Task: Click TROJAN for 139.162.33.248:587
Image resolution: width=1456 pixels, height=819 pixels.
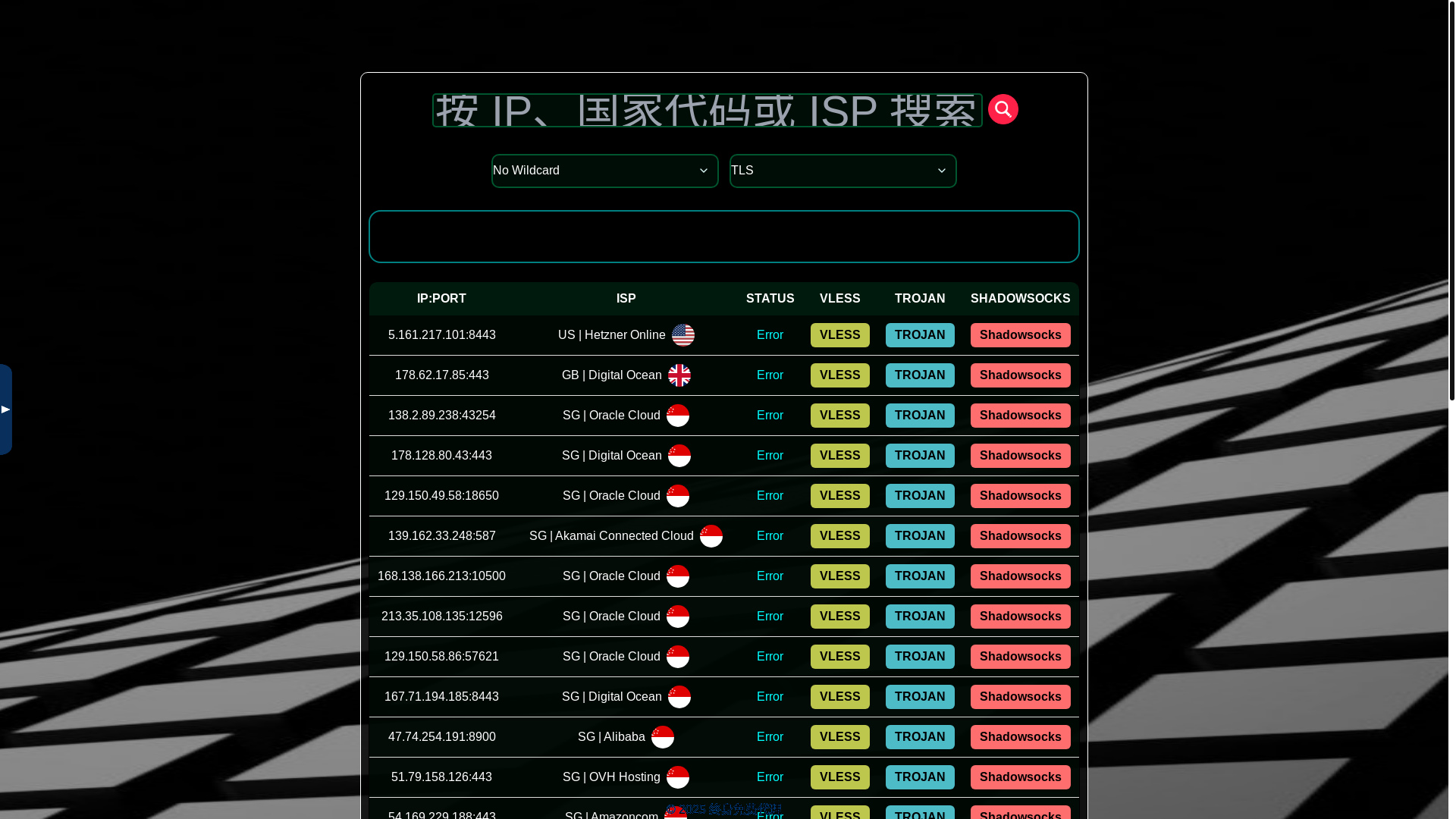Action: (x=919, y=536)
